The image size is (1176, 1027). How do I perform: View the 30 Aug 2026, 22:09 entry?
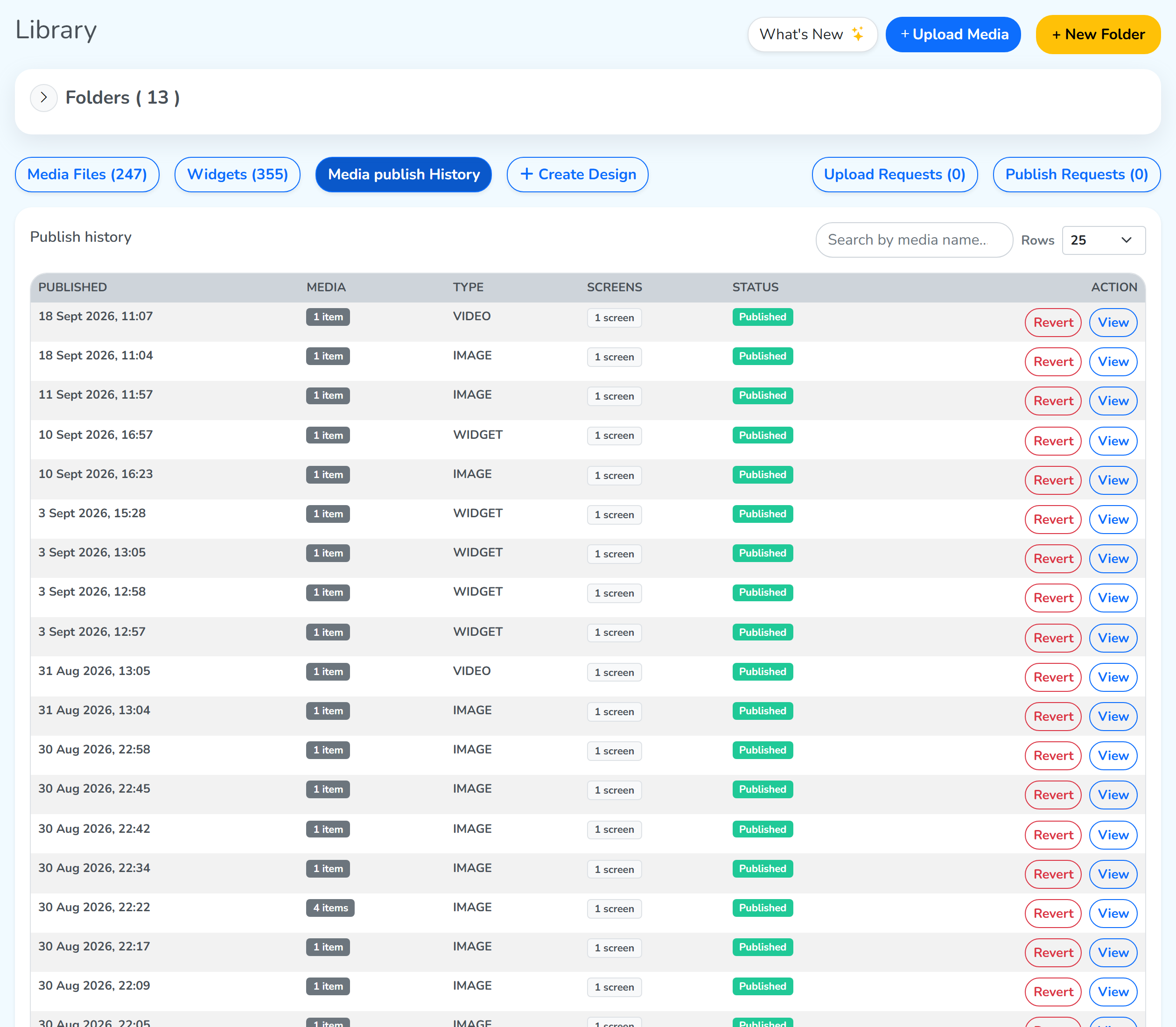pyautogui.click(x=1113, y=992)
